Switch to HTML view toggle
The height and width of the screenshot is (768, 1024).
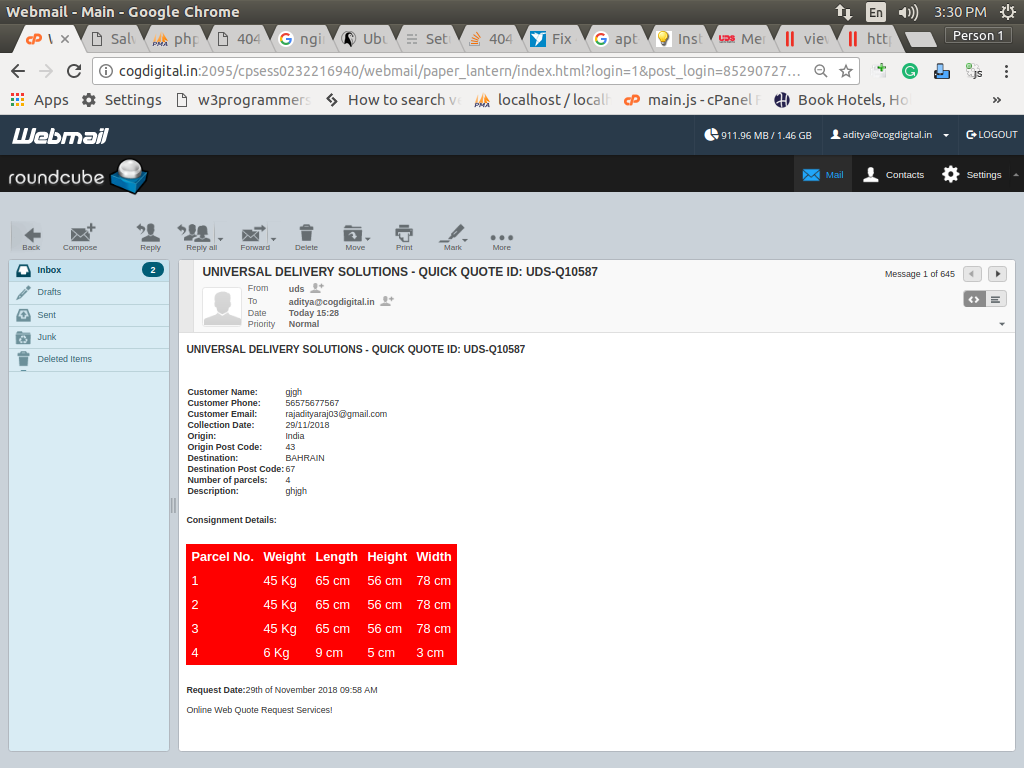point(974,299)
